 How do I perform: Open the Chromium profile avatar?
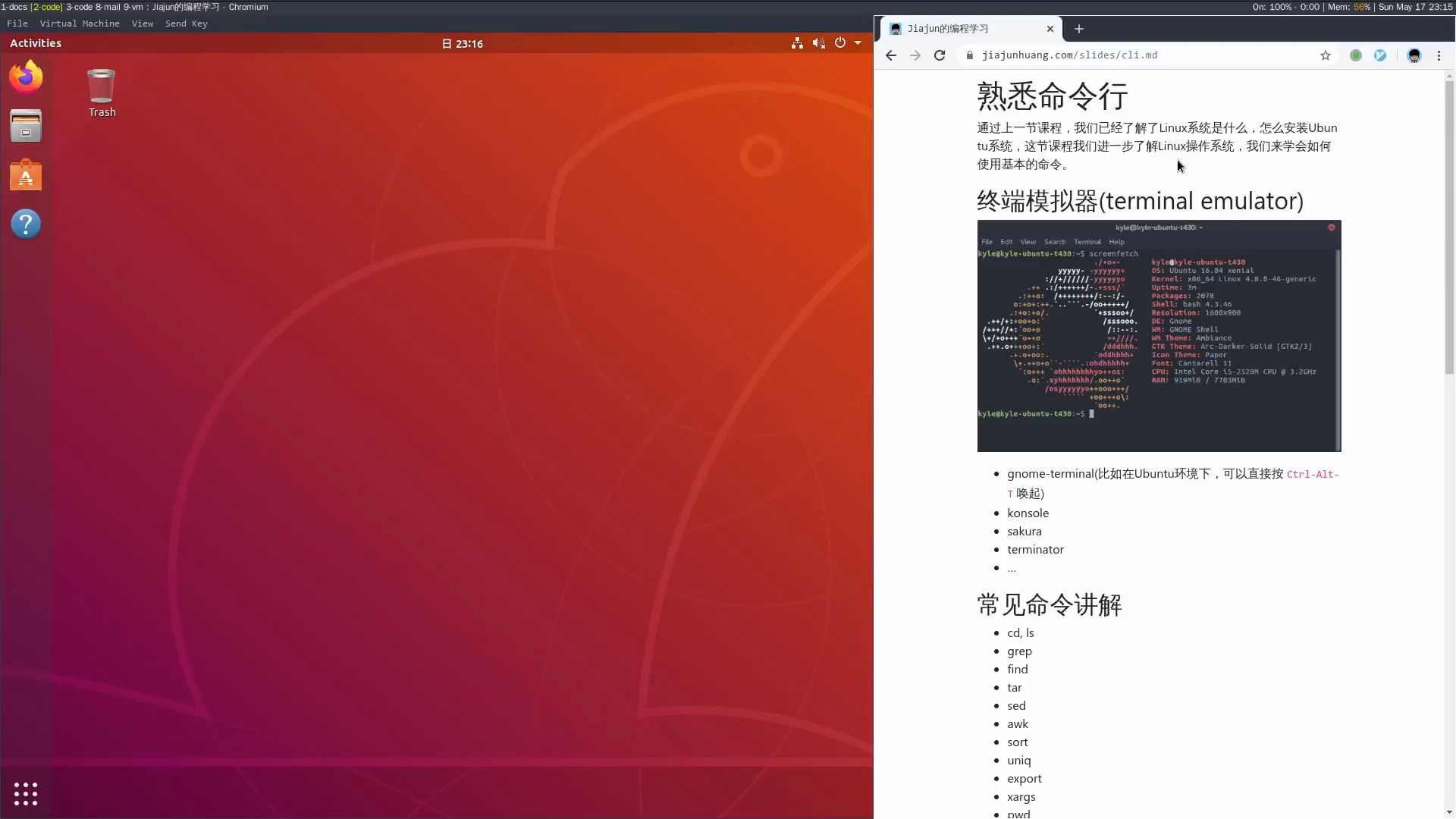[1414, 55]
